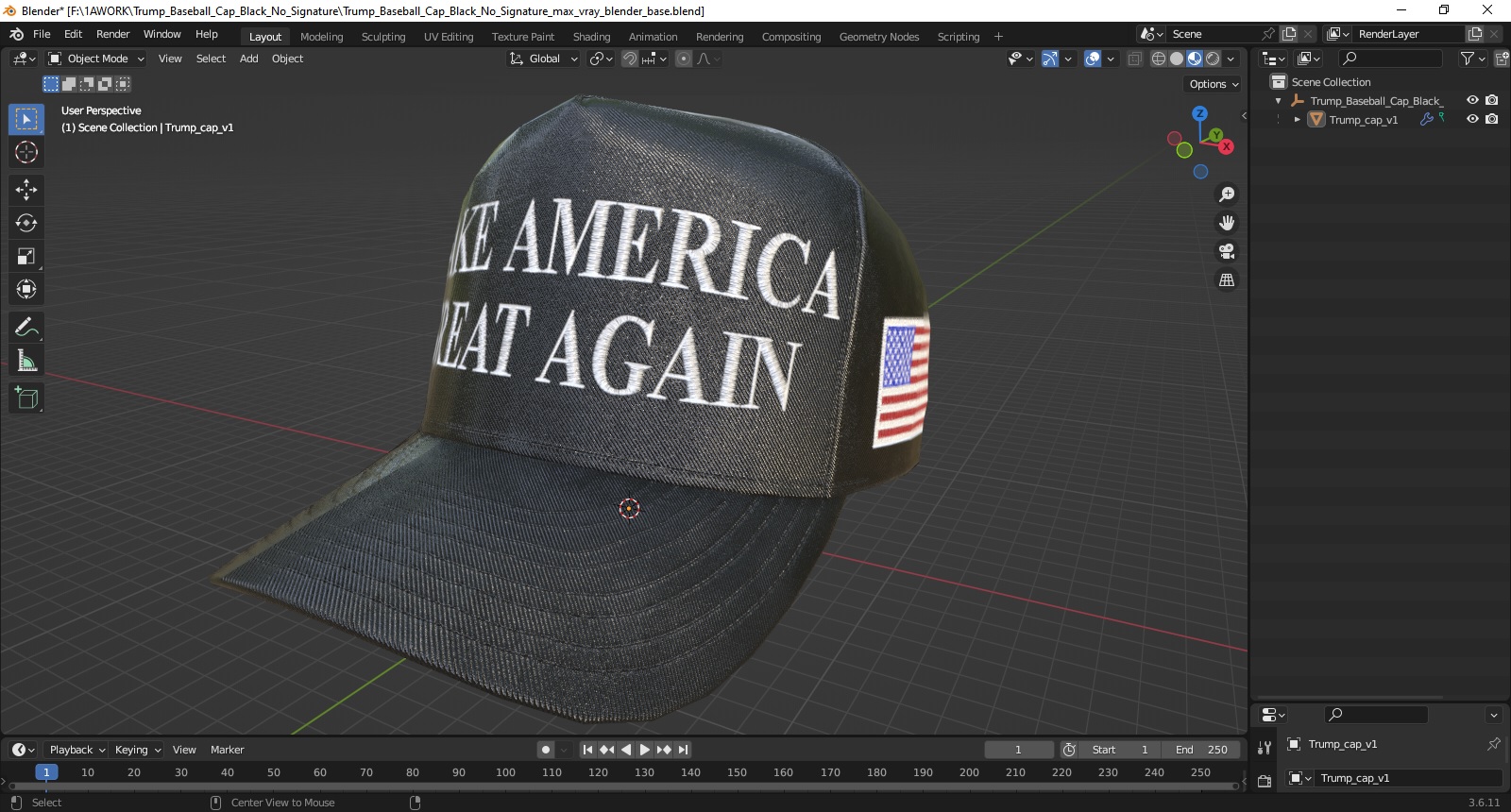Image resolution: width=1511 pixels, height=812 pixels.
Task: Expand the Trump_cap_v1 tree item
Action: pyautogui.click(x=1298, y=120)
